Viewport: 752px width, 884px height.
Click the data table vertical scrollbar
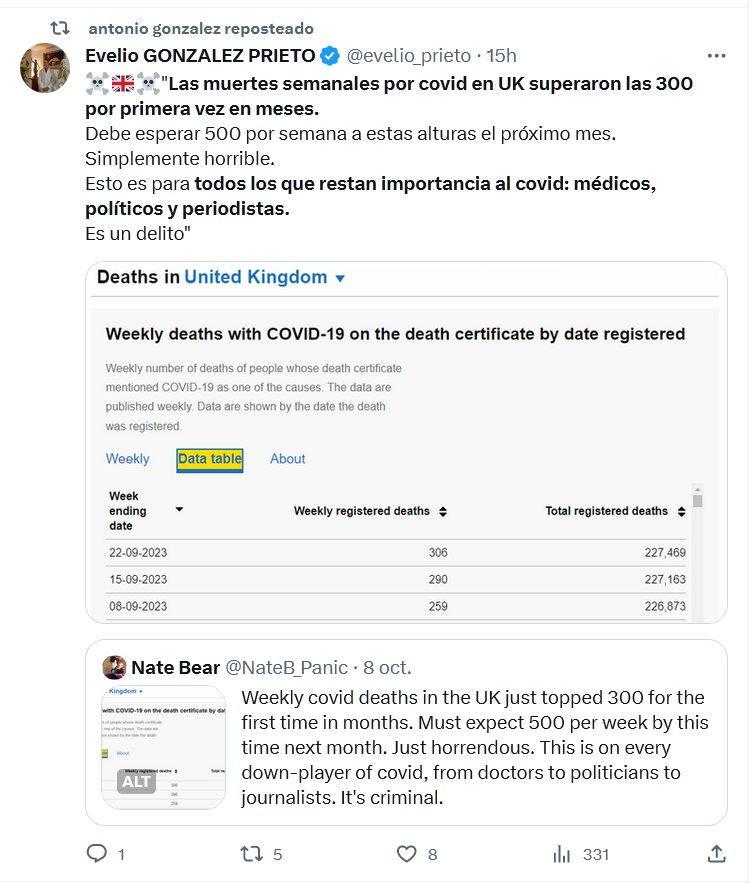point(697,550)
